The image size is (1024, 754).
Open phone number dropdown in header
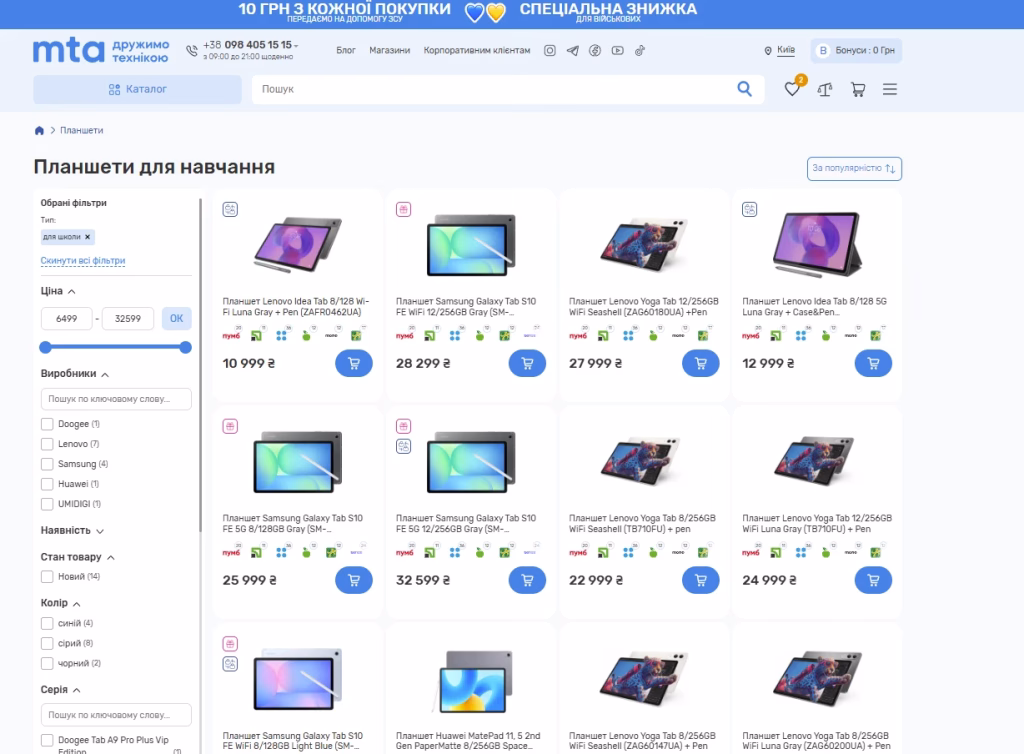[x=296, y=46]
